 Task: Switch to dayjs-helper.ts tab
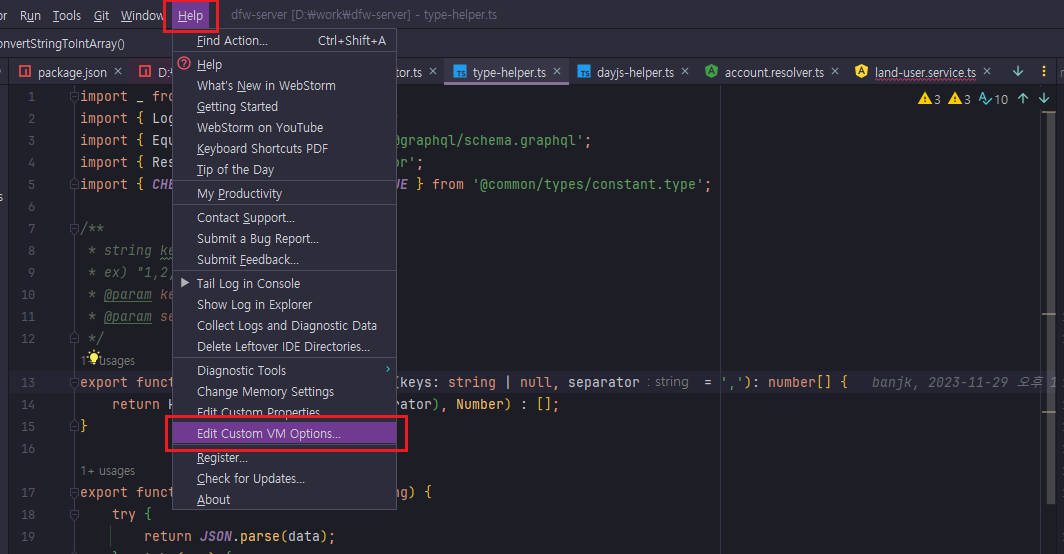tap(635, 73)
